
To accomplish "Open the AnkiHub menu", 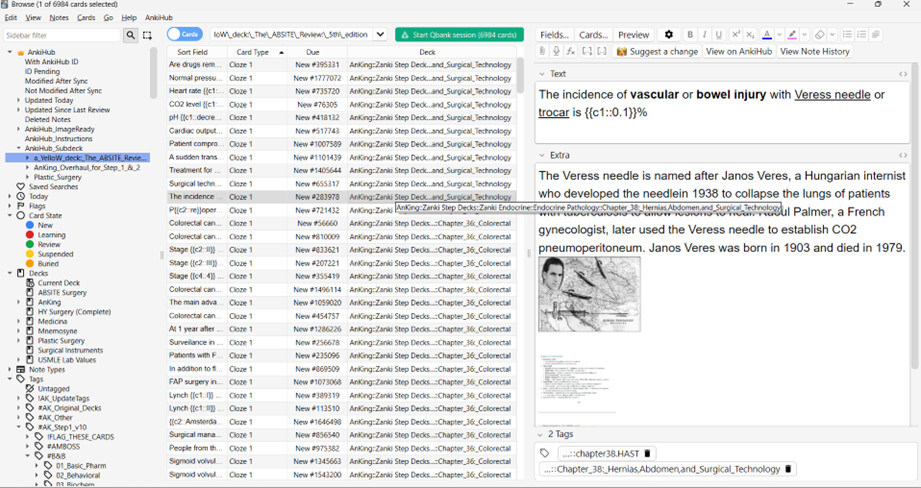I will coord(159,18).
